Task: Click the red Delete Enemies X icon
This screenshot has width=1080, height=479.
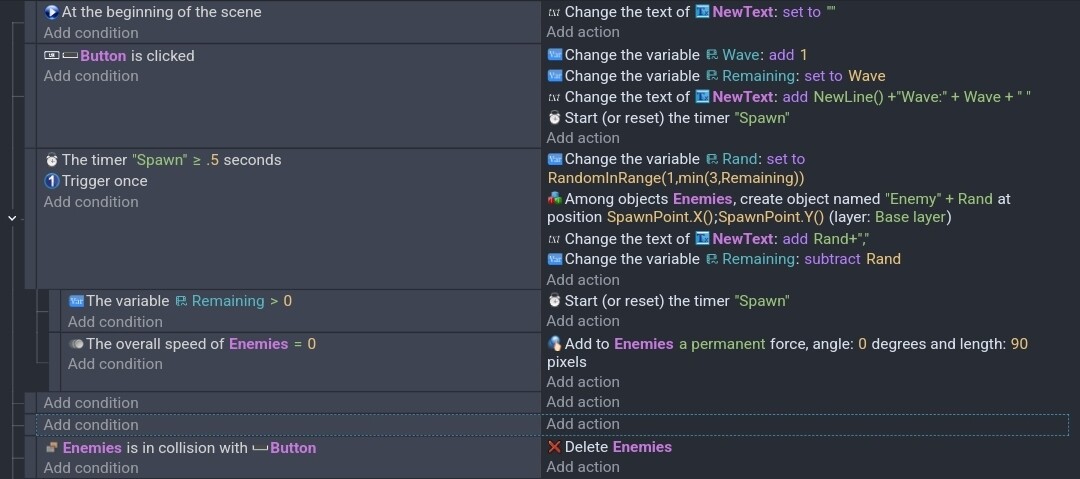Action: pos(554,447)
